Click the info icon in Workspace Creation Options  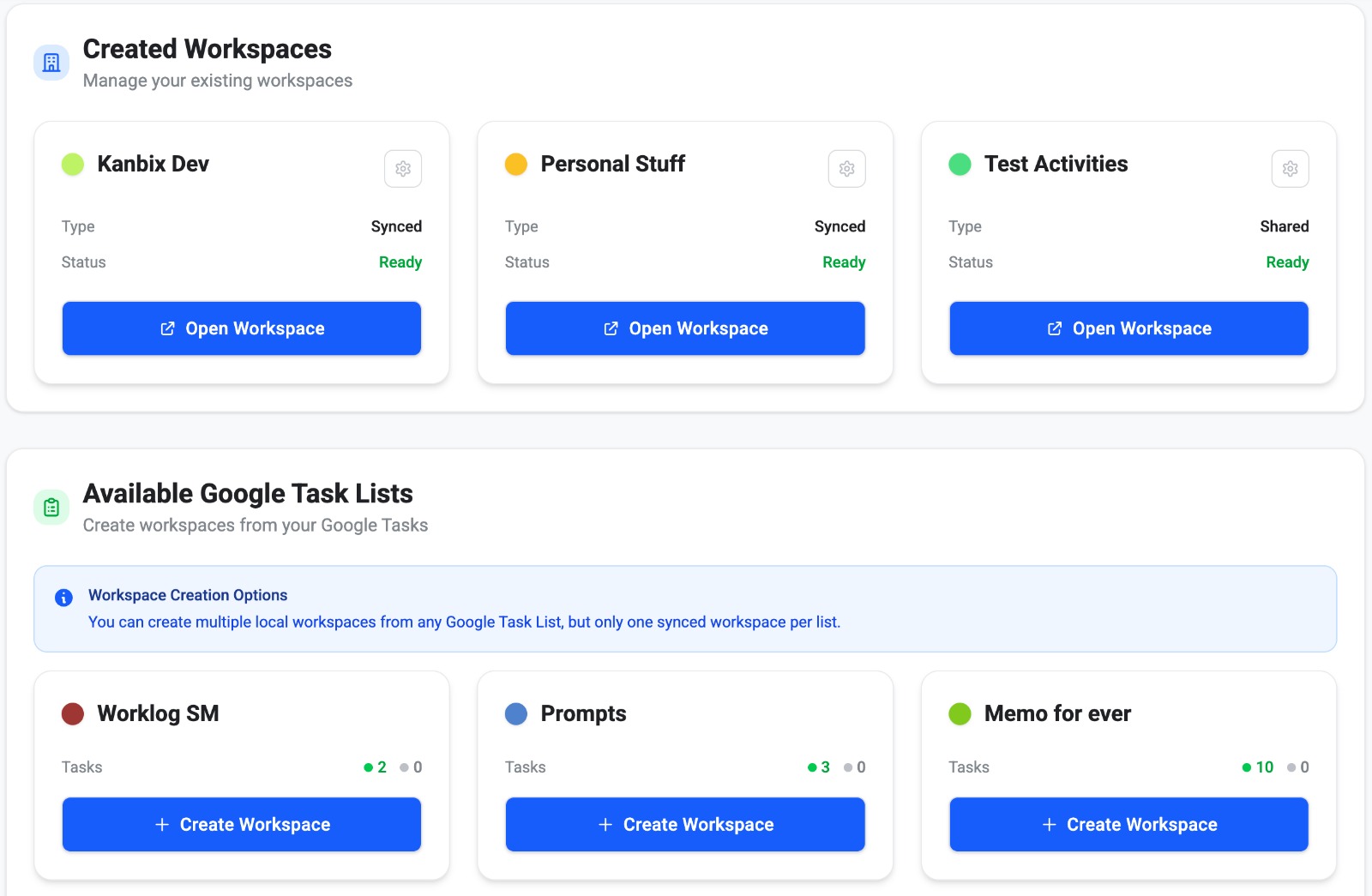(63, 598)
